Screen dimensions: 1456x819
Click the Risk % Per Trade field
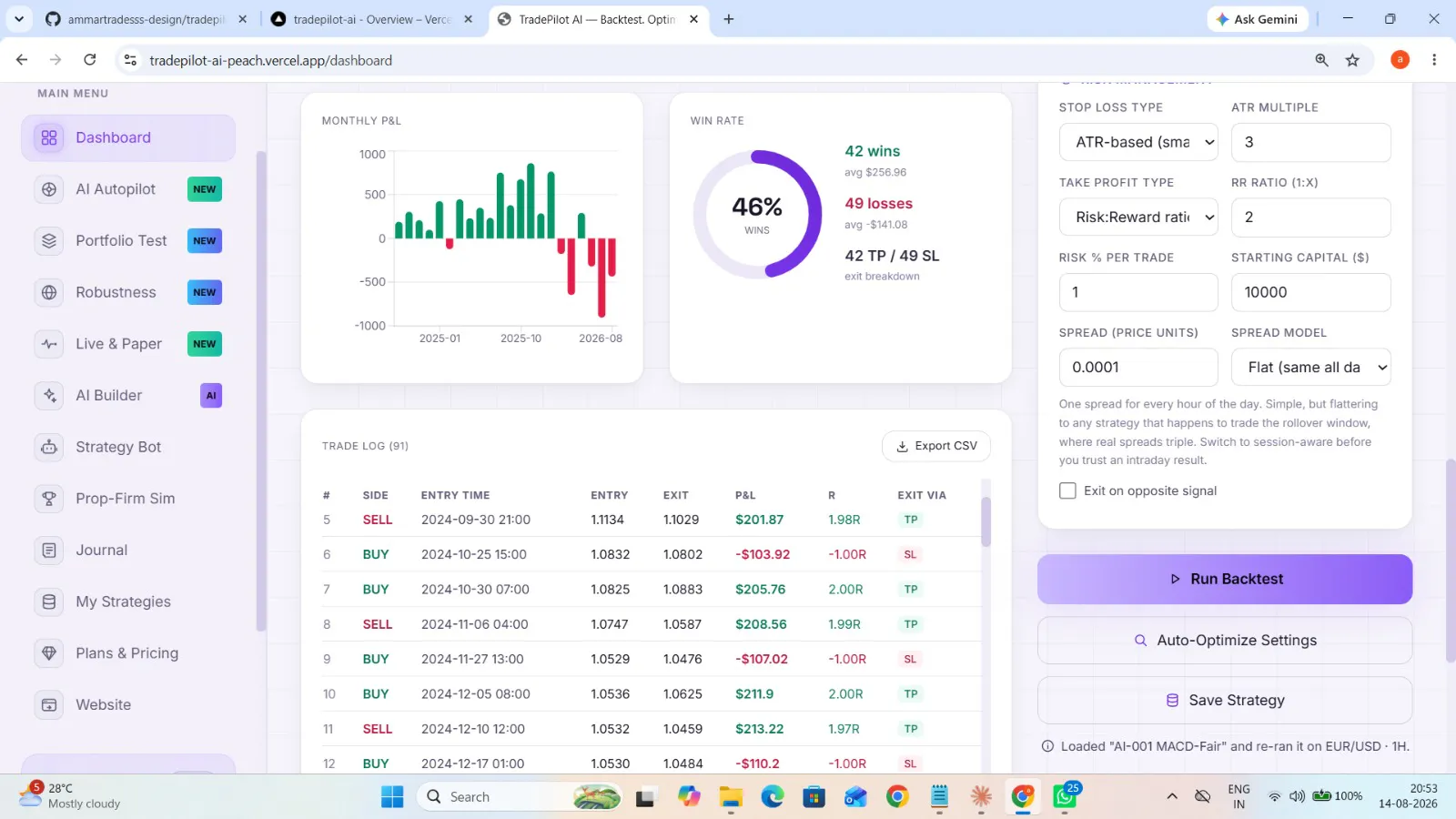pyautogui.click(x=1138, y=292)
